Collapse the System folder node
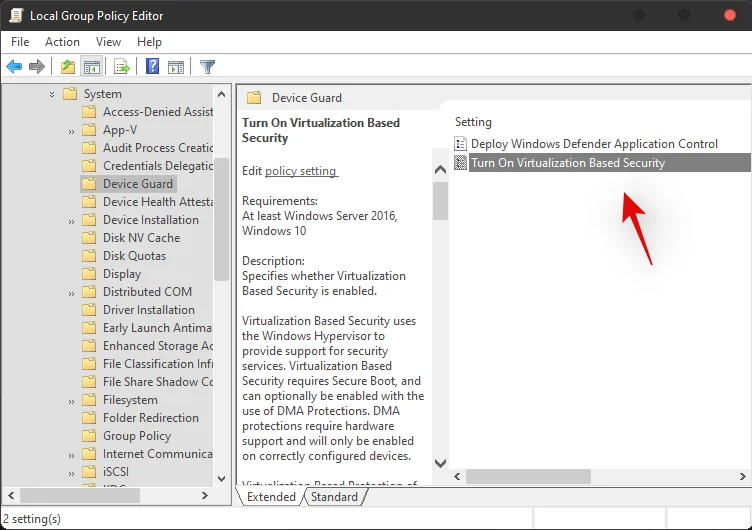Viewport: 752px width, 530px height. pyautogui.click(x=52, y=94)
